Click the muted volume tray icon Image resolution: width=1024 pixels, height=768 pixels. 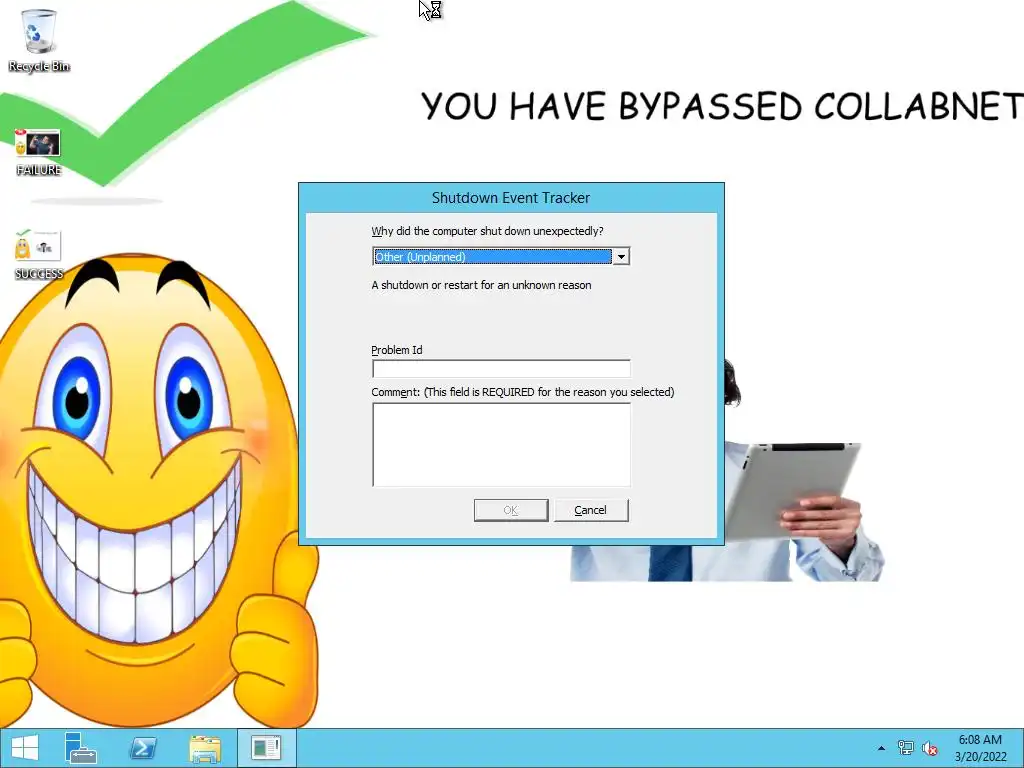[930, 748]
